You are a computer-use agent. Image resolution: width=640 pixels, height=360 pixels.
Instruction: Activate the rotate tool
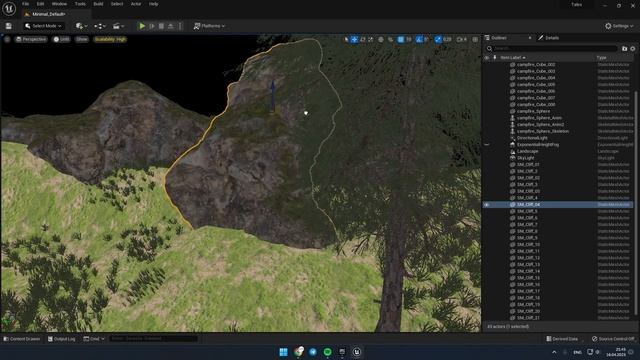click(362, 39)
